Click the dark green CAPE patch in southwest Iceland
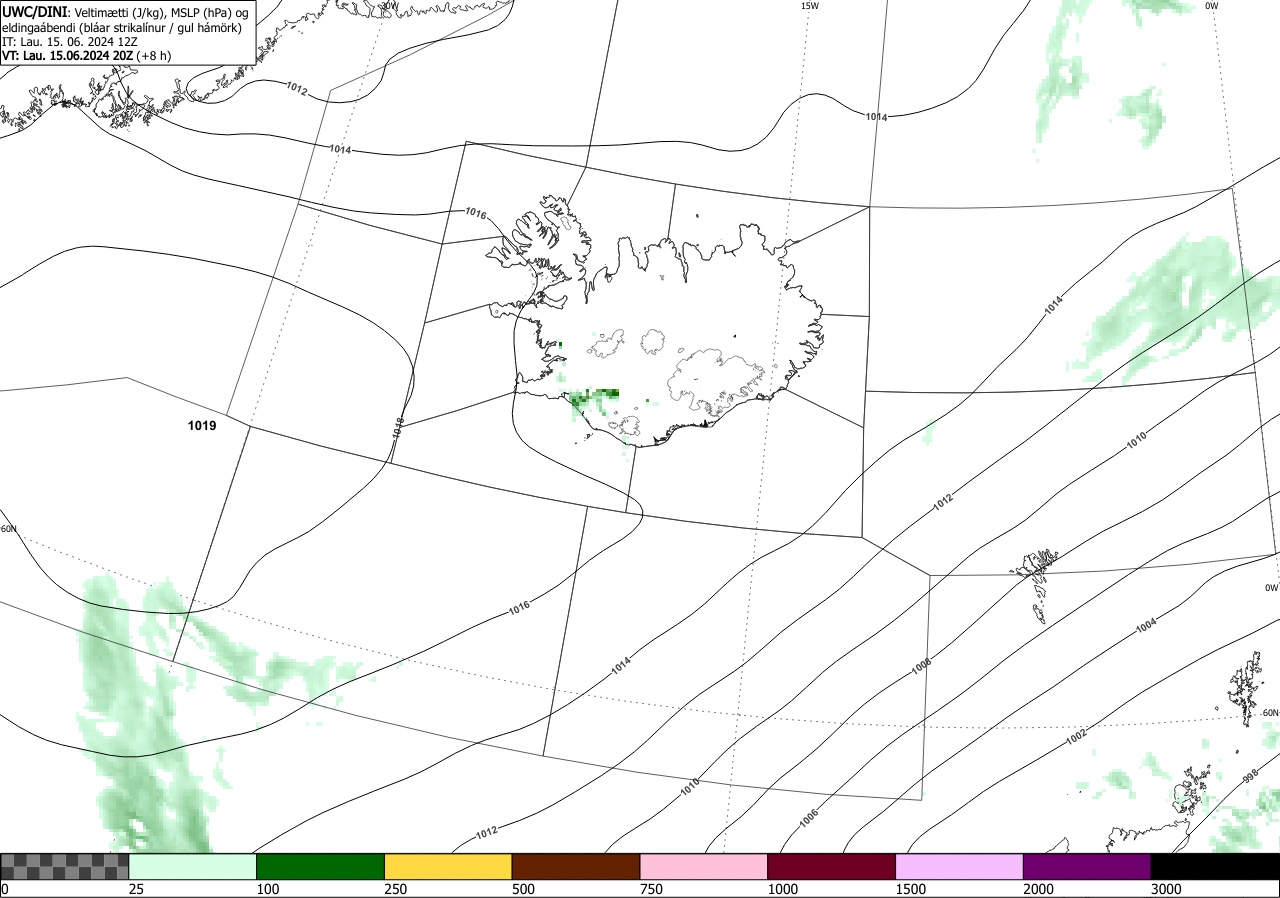This screenshot has height=898, width=1280. tap(594, 398)
